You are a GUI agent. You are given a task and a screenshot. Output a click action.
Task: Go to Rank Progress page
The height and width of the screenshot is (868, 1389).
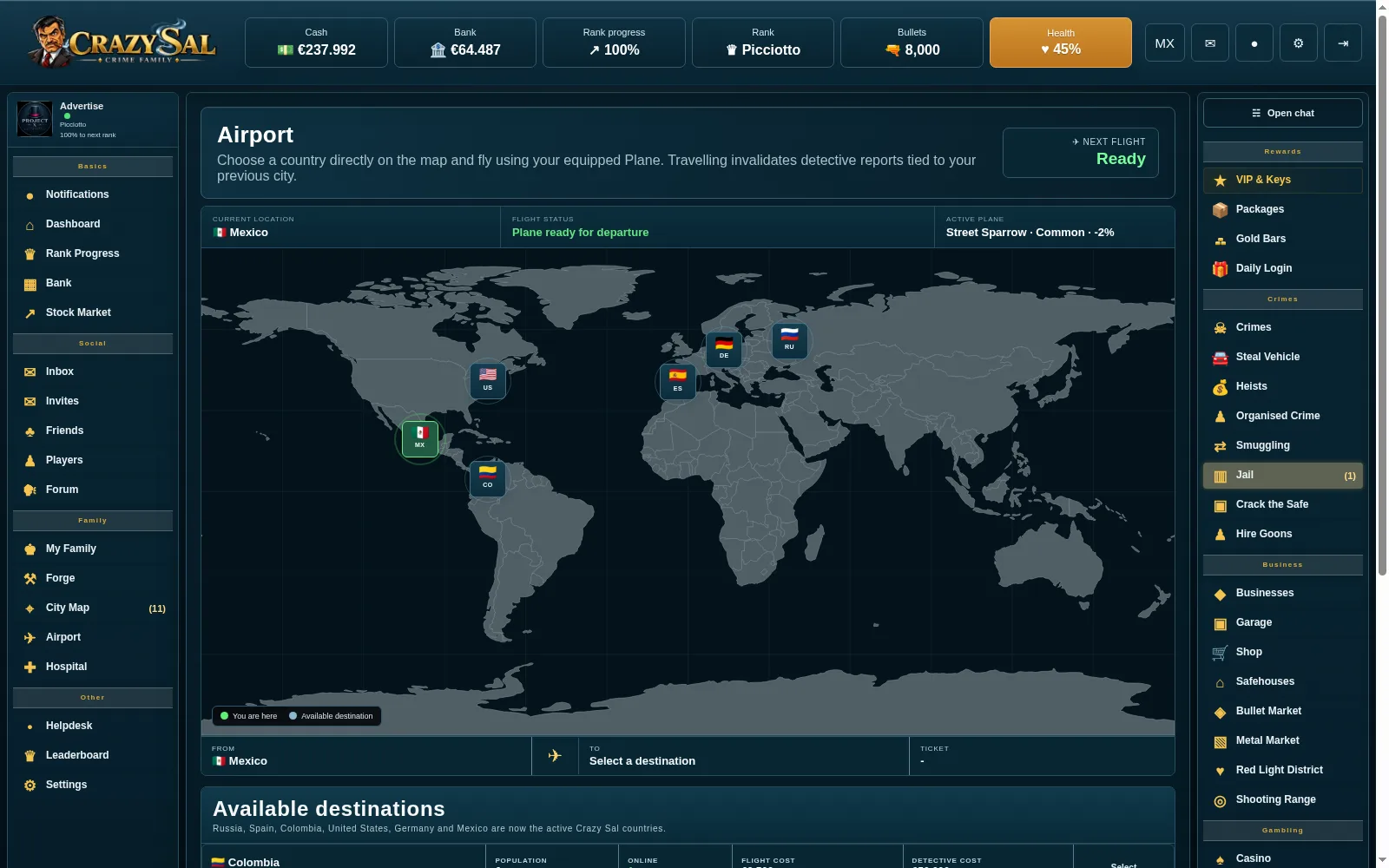[93, 253]
